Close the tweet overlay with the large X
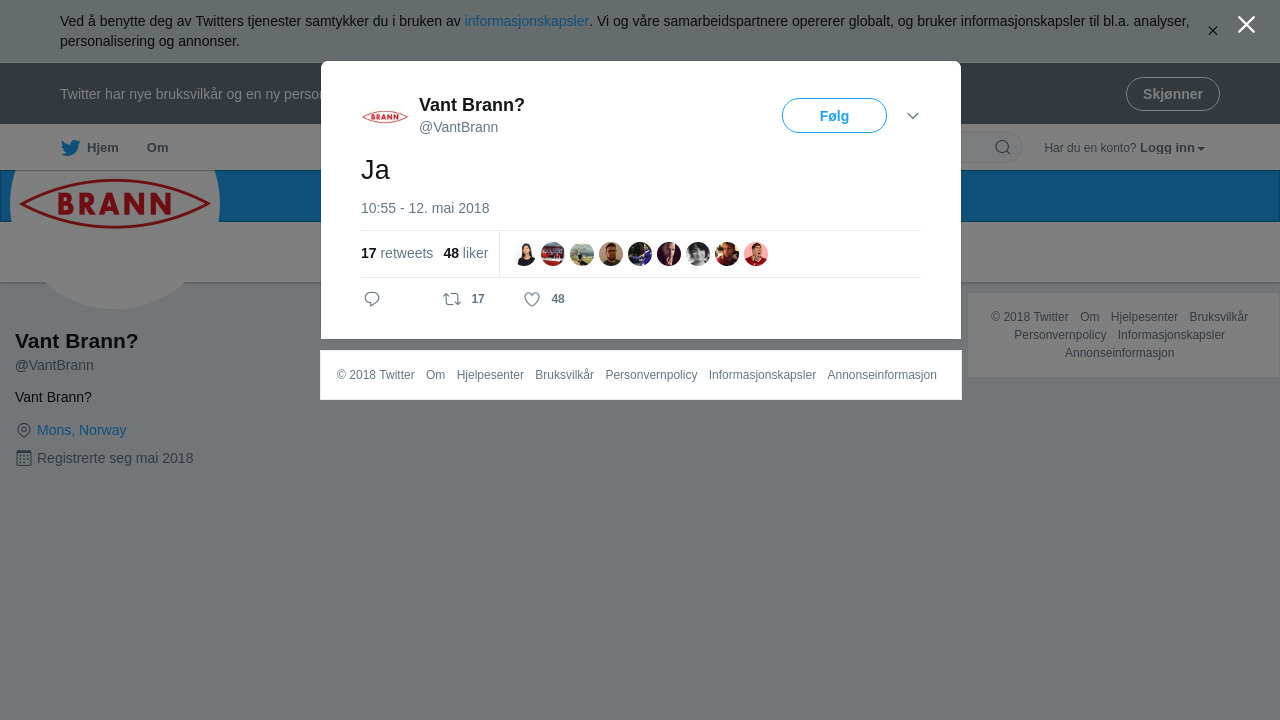Viewport: 1280px width, 720px height. coord(1246,24)
